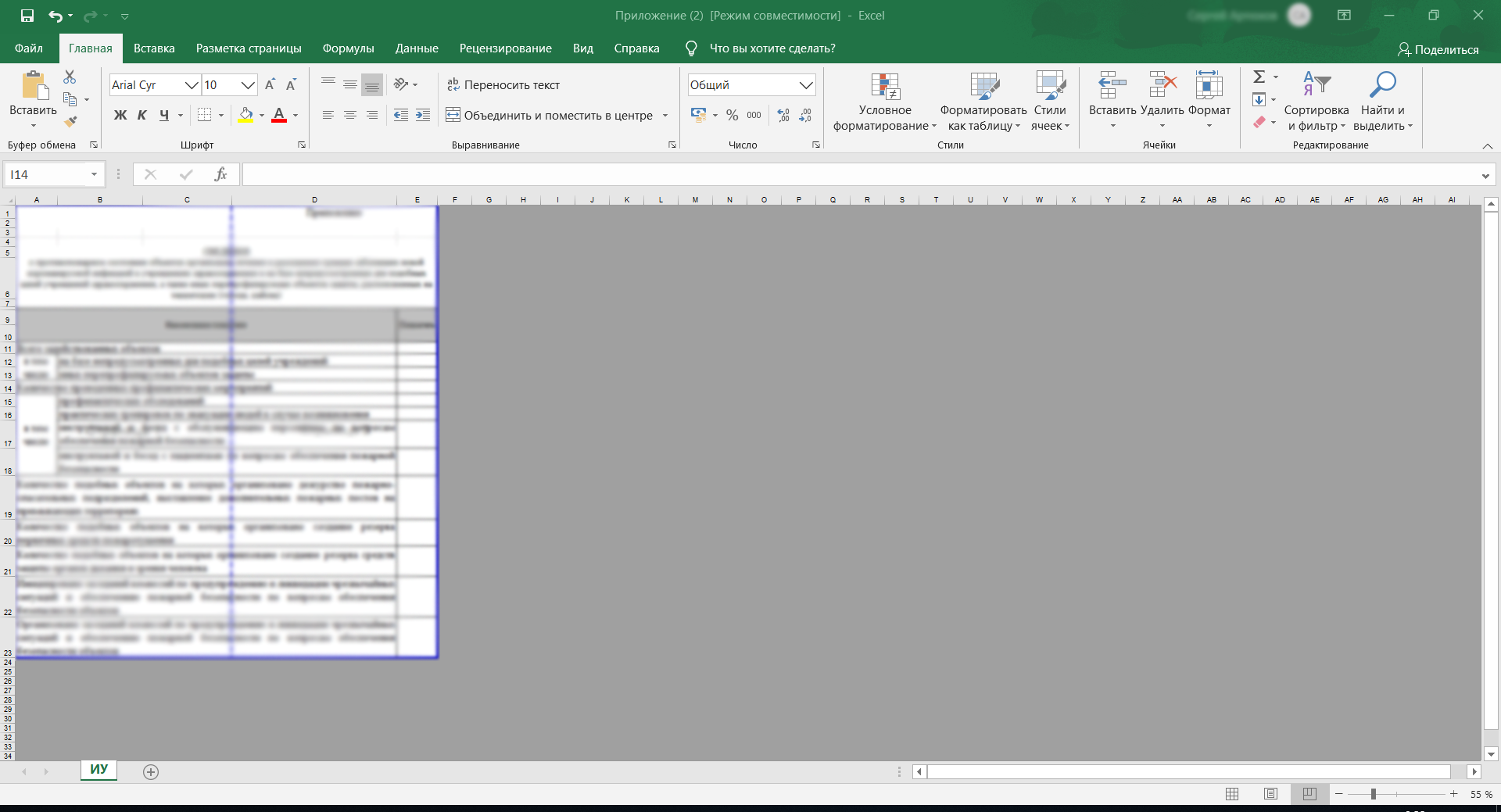Open the Fill down-arrow tool
1501x812 pixels.
point(1259,99)
